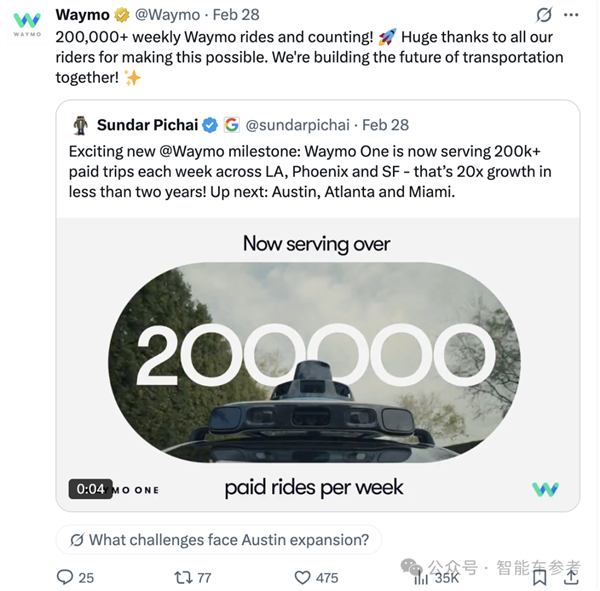Click the Waymo profile avatar logo

(27, 23)
